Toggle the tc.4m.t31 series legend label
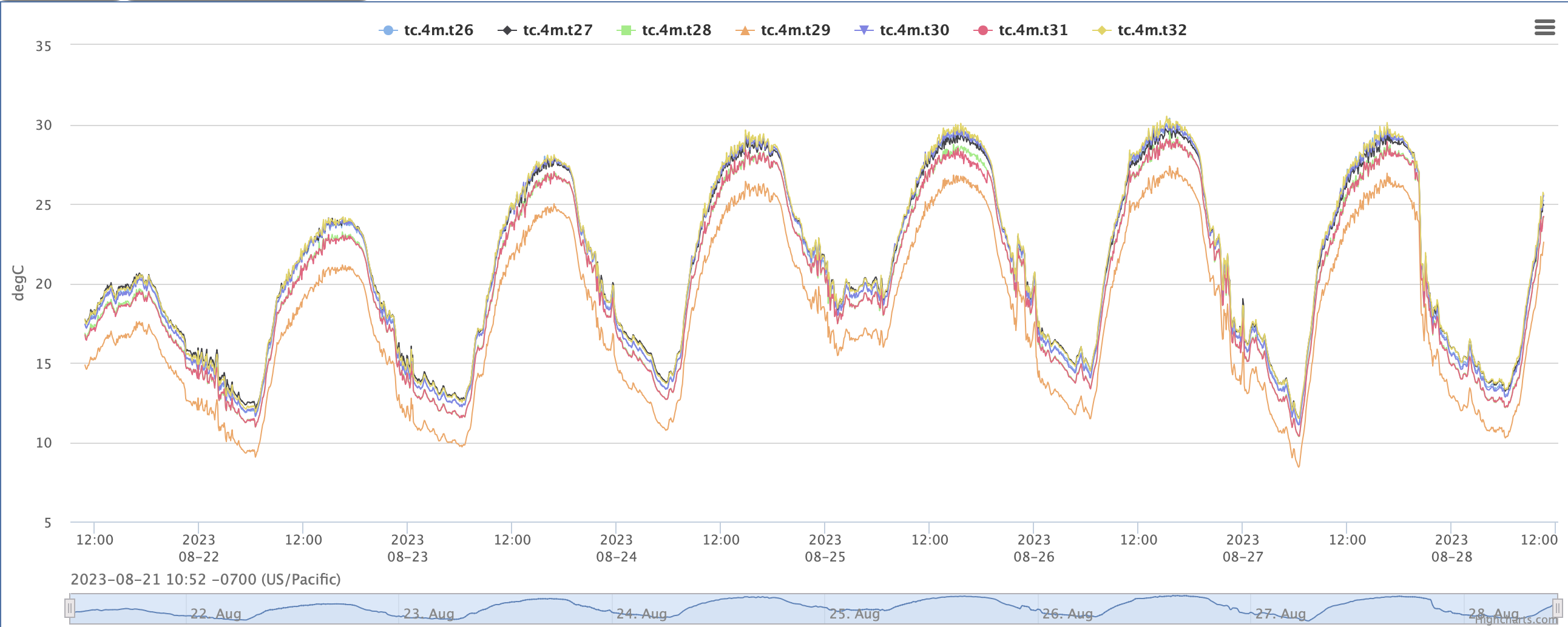This screenshot has width=1568, height=627. click(1033, 30)
